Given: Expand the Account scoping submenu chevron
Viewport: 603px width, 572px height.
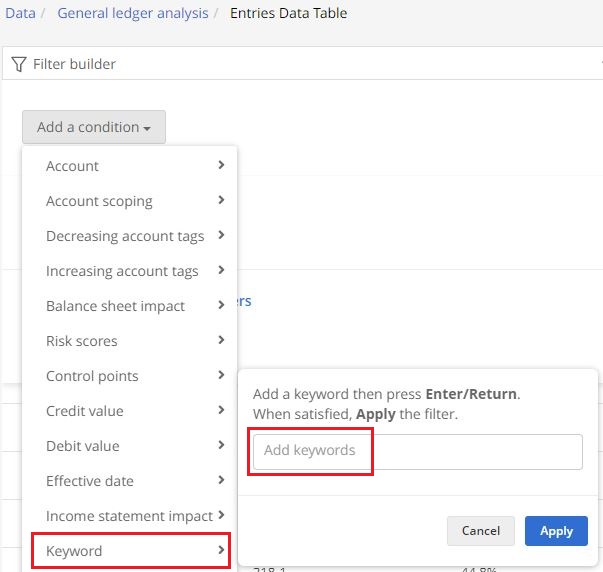Looking at the screenshot, I should click(221, 200).
